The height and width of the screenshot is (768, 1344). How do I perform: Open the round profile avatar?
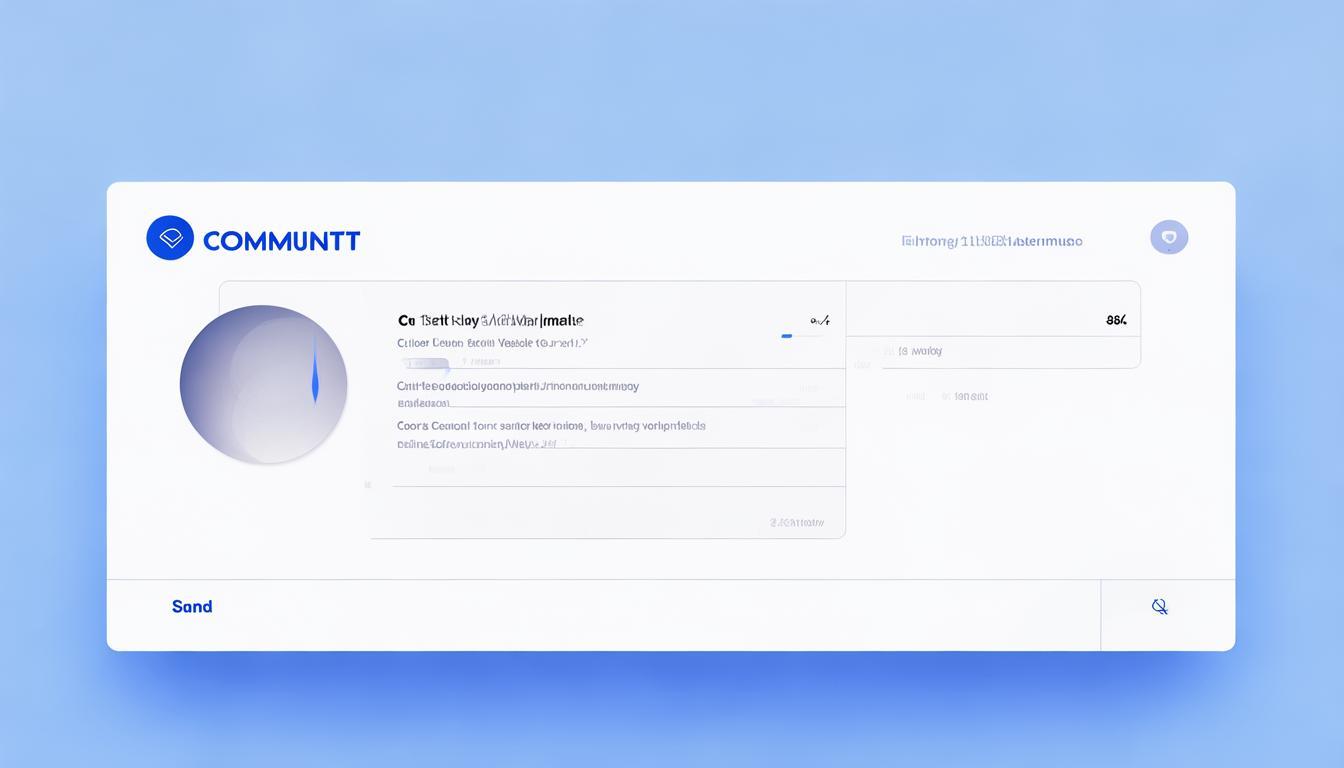263,384
